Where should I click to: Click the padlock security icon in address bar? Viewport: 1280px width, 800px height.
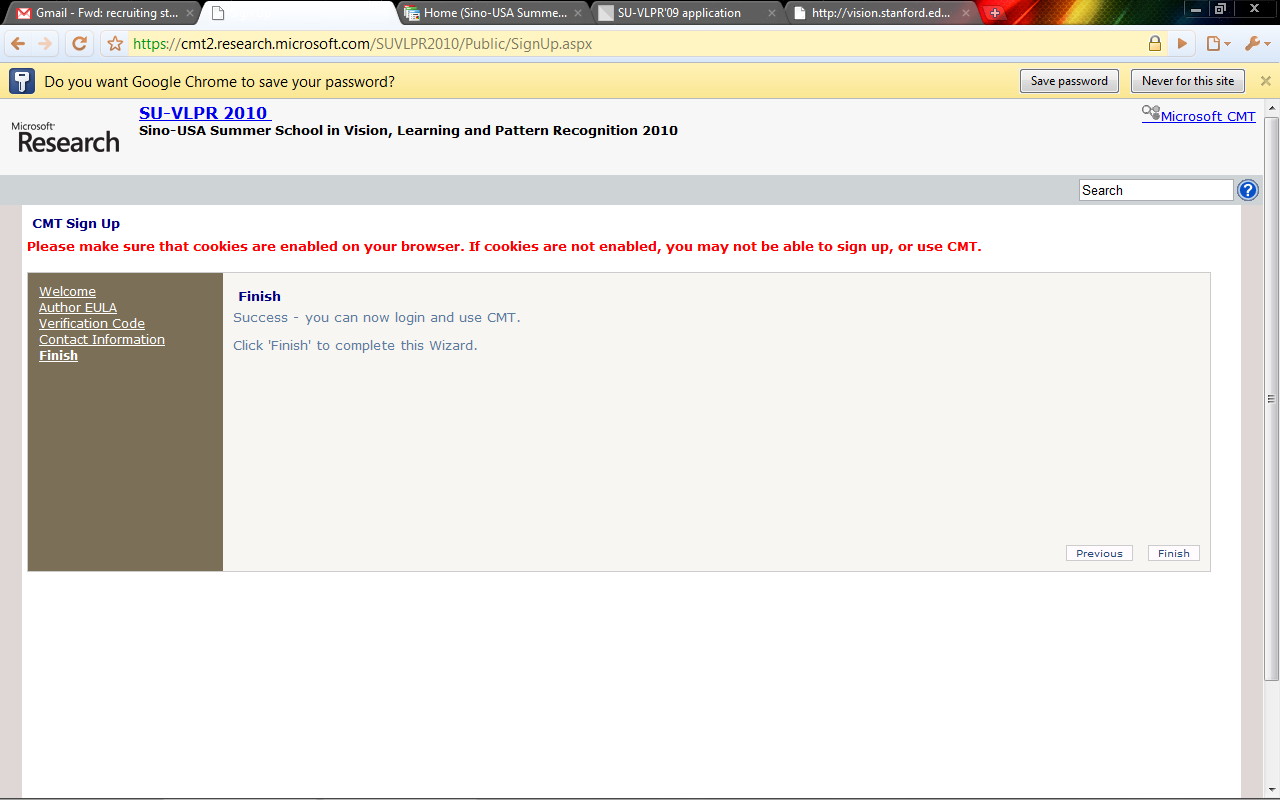pyautogui.click(x=1155, y=44)
